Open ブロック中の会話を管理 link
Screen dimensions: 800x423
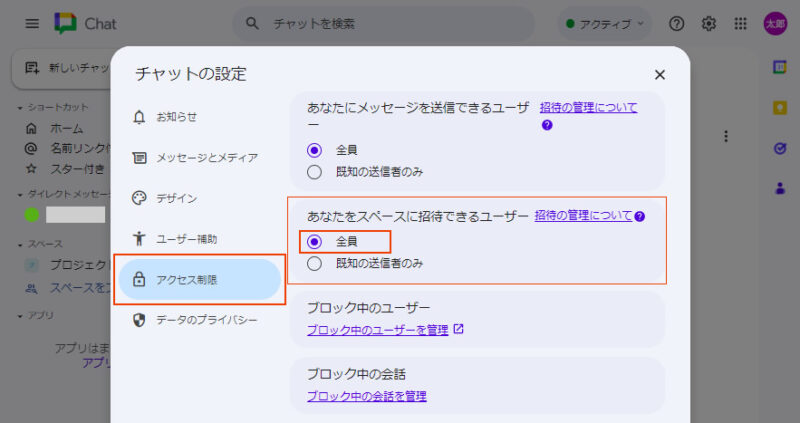(x=366, y=396)
